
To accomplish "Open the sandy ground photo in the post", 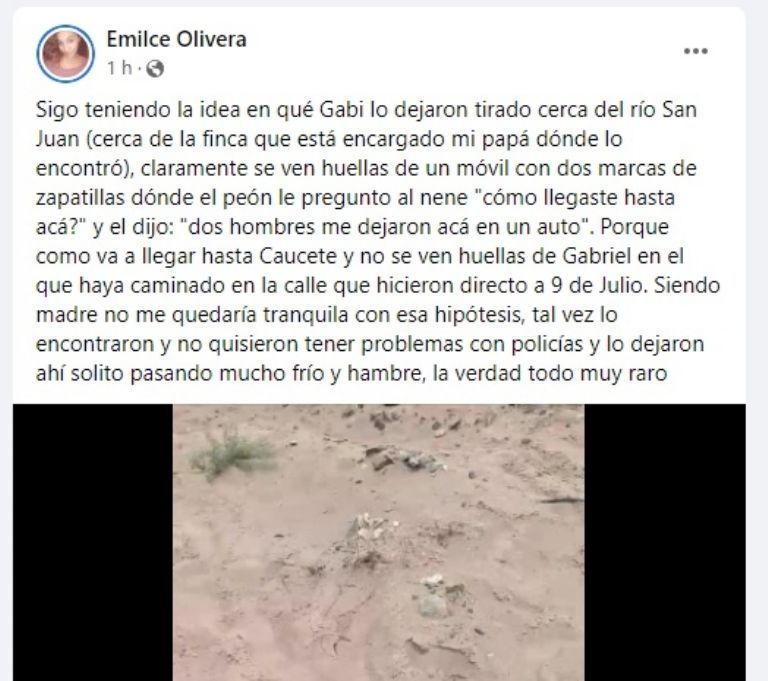I will pyautogui.click(x=378, y=542).
